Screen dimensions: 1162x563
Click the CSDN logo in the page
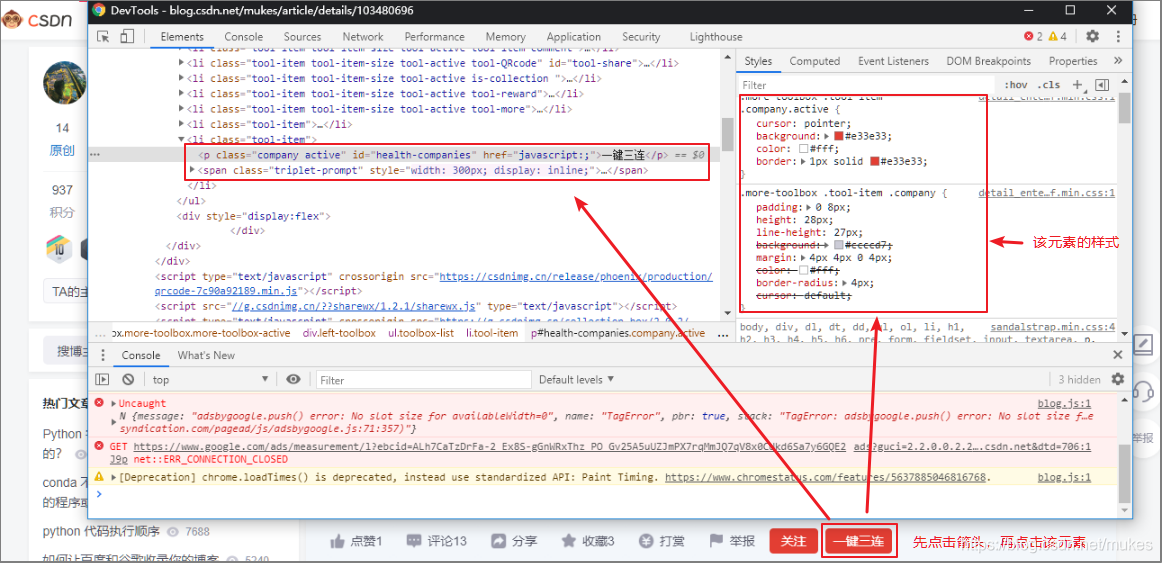click(37, 20)
